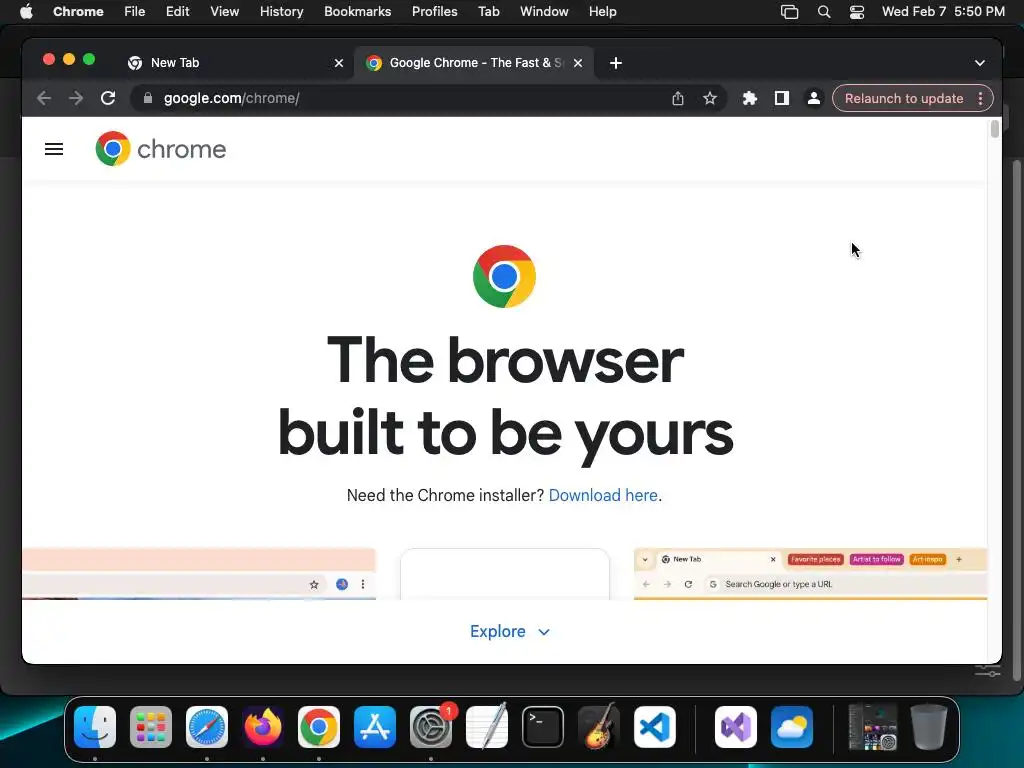Click the chrome logo in page header

[161, 149]
